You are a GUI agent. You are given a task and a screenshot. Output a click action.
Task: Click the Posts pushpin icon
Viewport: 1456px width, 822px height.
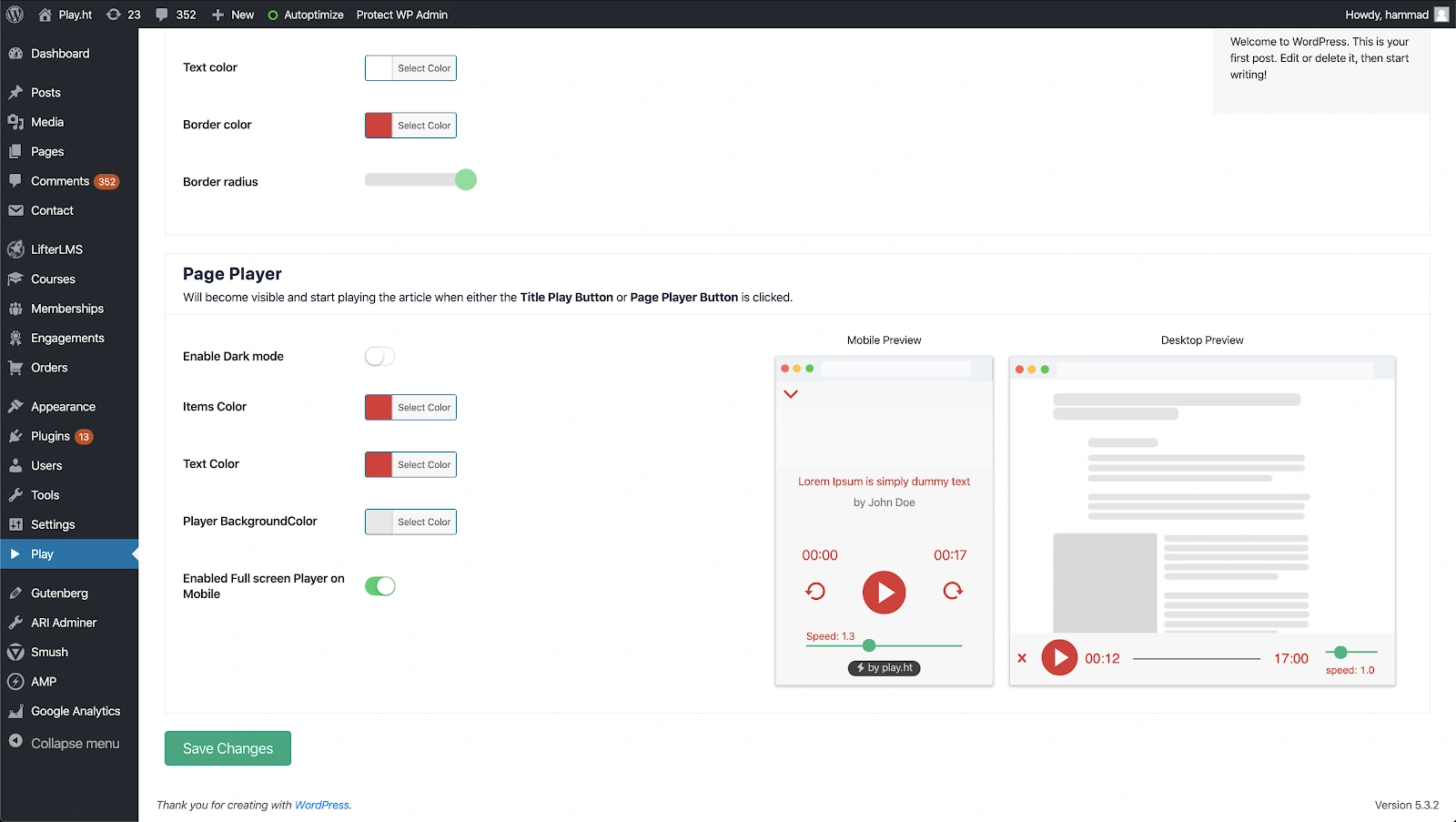click(x=15, y=93)
